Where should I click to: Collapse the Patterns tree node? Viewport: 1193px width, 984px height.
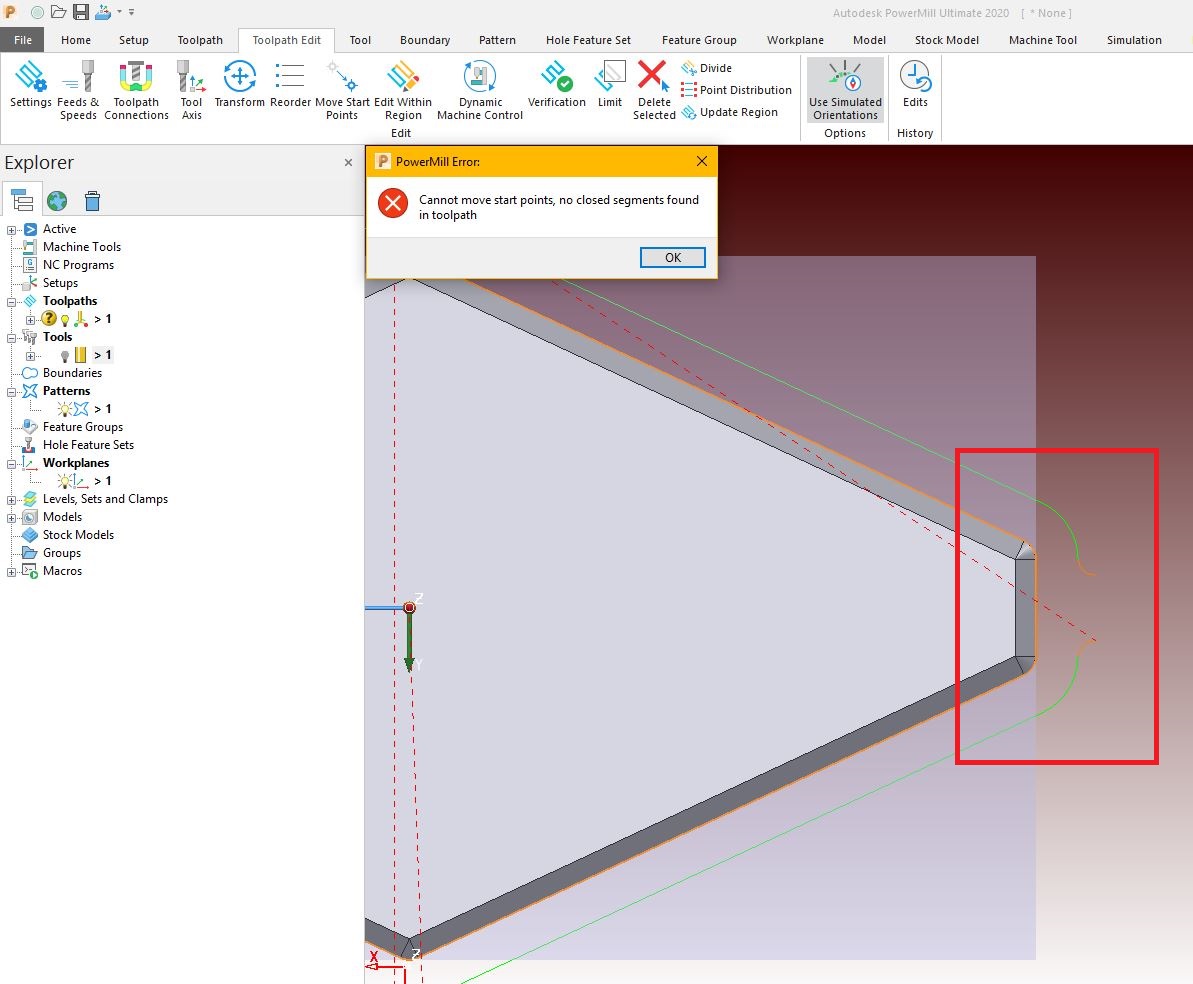tap(11, 392)
